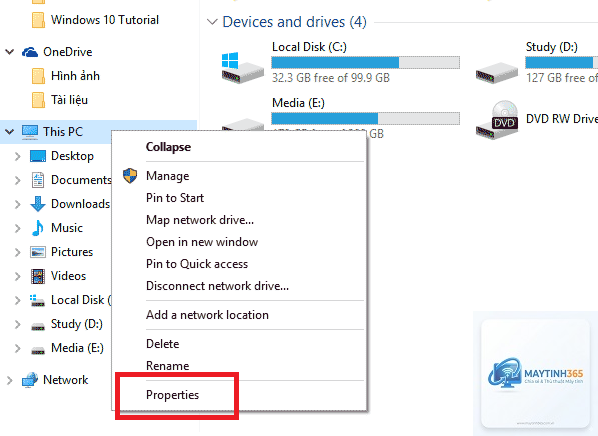Collapse the Devices and drives section
This screenshot has height=436, width=598.
pos(212,22)
